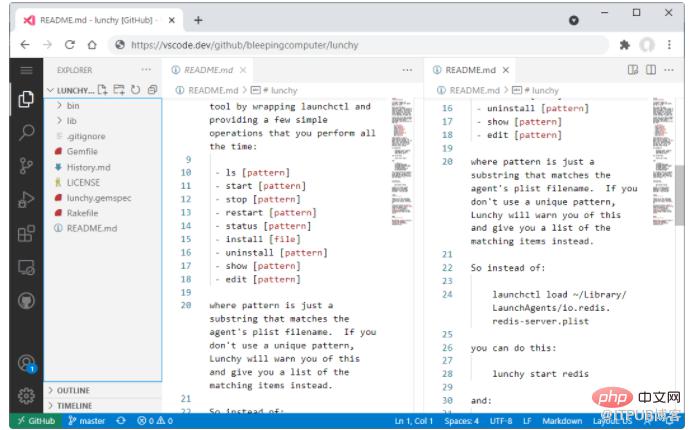Open the Manage settings gear
691x430 pixels.
pos(26,395)
